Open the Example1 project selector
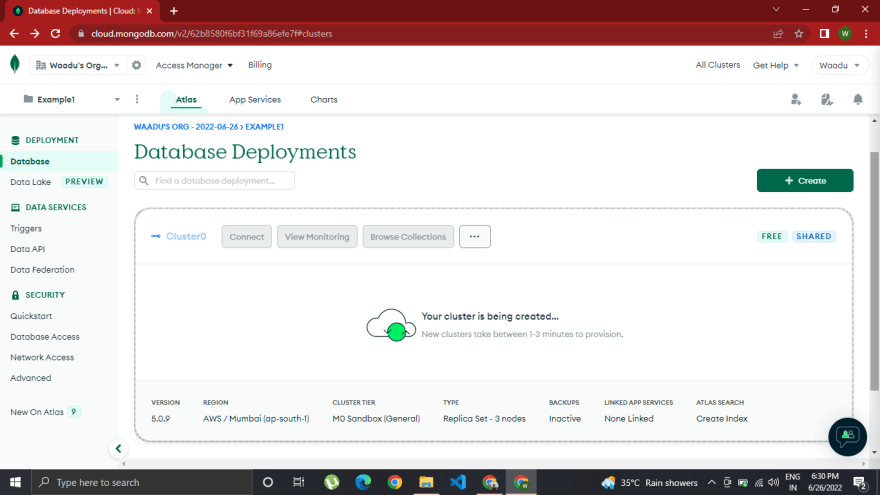The image size is (880, 495). coord(71,99)
